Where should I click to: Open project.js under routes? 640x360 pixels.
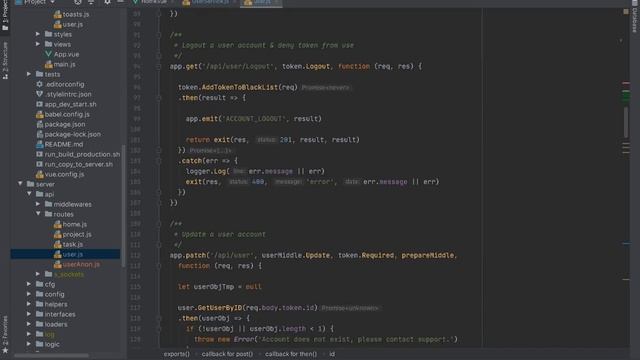(72, 234)
